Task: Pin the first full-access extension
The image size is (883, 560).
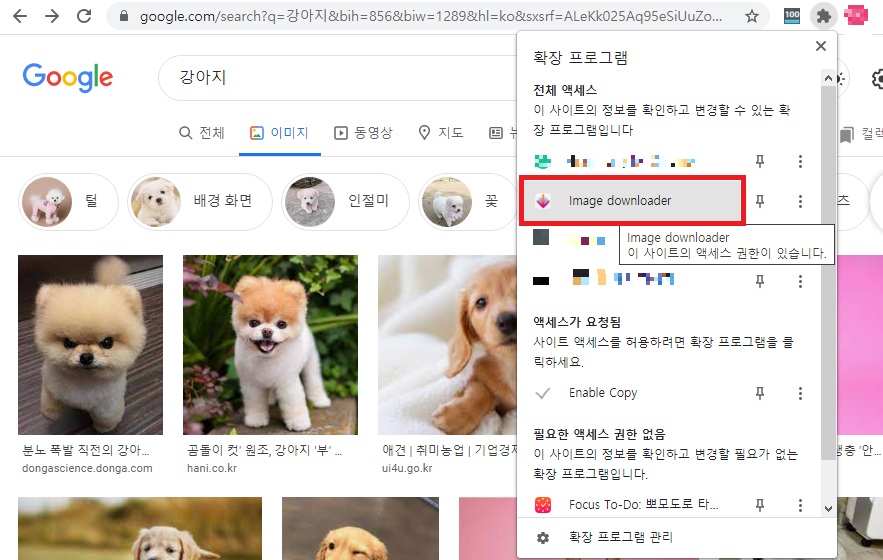Action: point(760,162)
